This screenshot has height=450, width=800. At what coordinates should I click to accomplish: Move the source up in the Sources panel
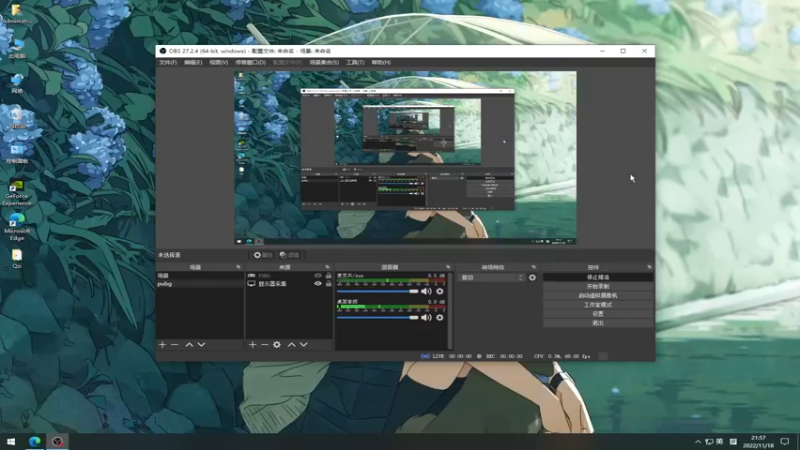tap(291, 345)
